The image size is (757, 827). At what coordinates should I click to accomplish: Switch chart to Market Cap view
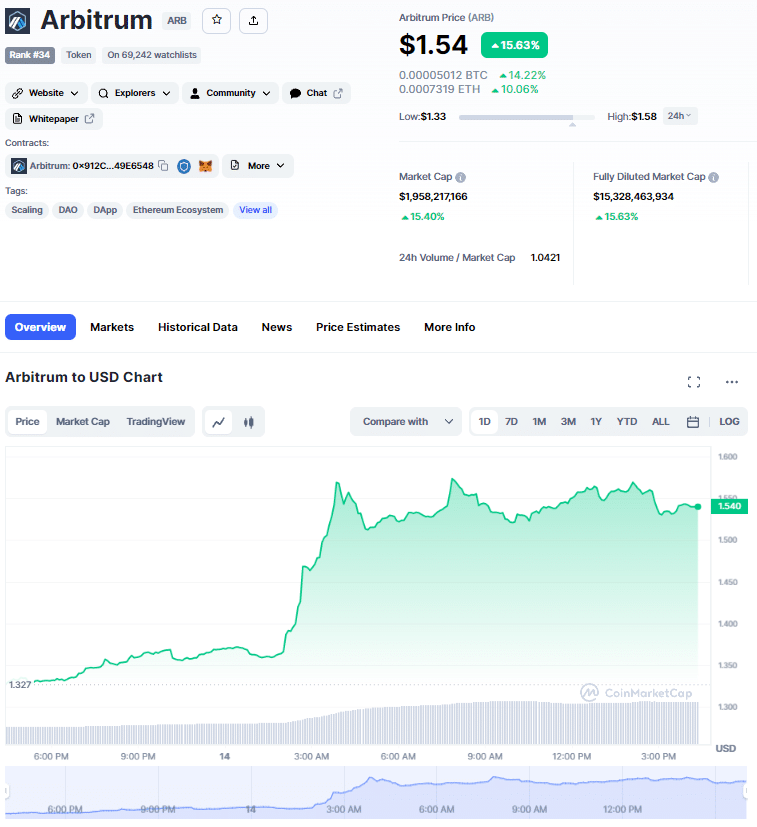tap(83, 422)
